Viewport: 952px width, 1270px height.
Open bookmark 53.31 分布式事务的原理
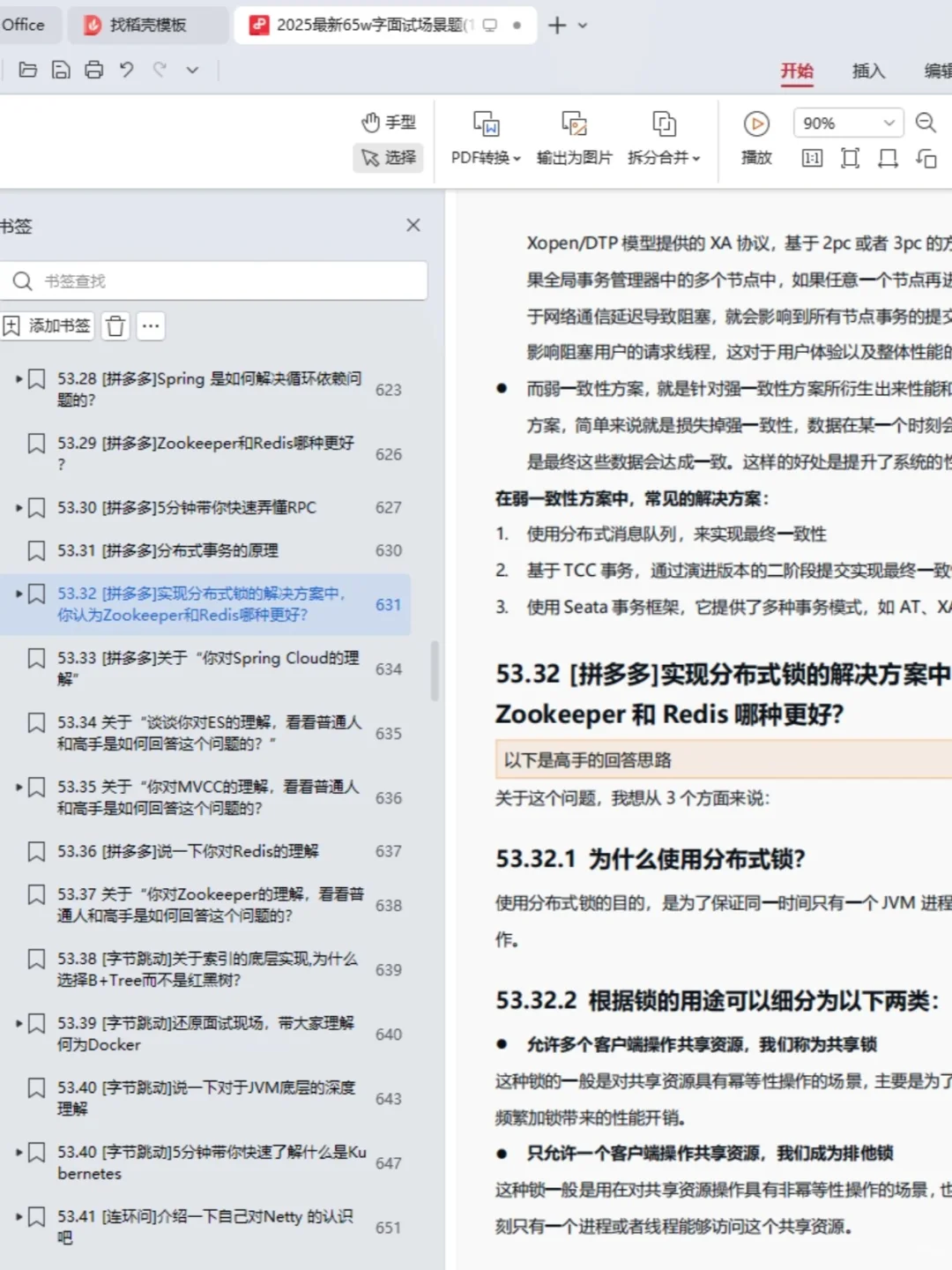(167, 550)
